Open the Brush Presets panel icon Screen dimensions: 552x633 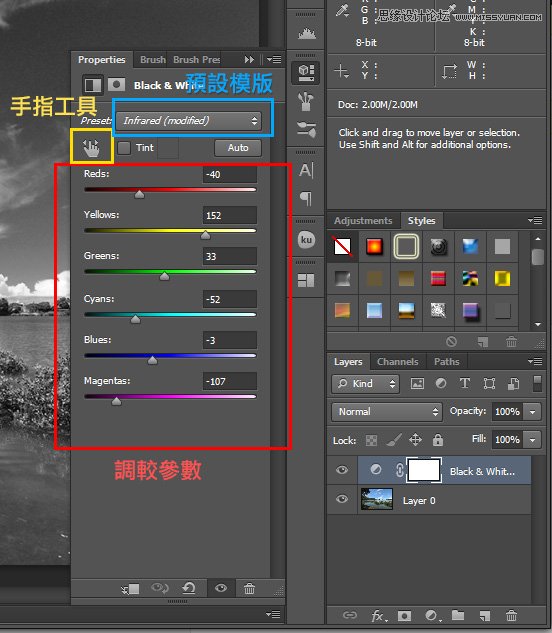pyautogui.click(x=306, y=130)
